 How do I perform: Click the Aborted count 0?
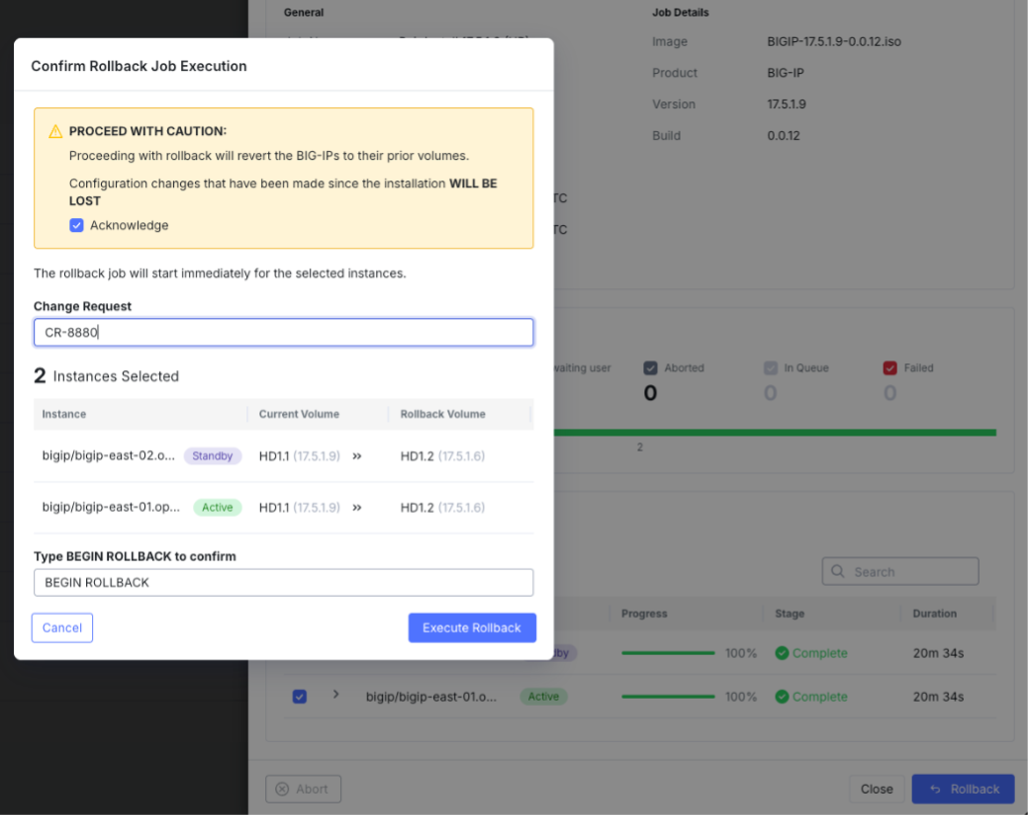click(x=652, y=394)
